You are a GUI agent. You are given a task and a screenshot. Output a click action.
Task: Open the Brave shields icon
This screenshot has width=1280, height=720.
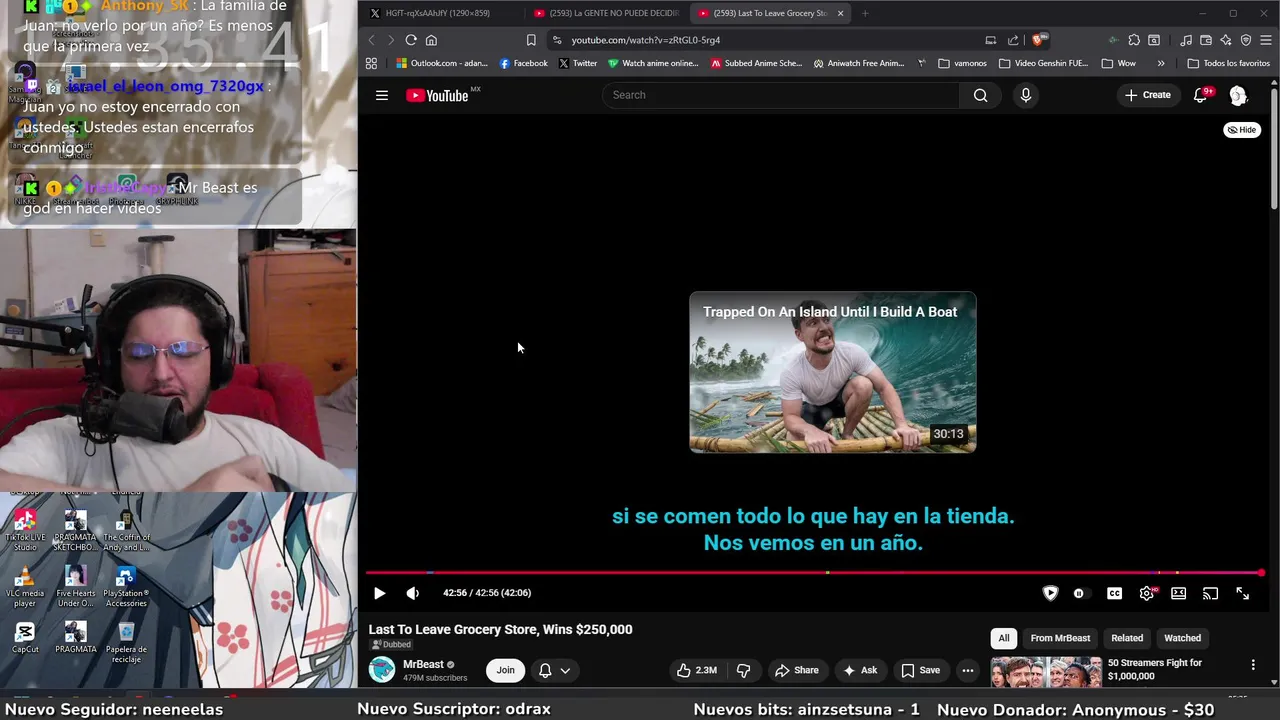tap(1038, 40)
